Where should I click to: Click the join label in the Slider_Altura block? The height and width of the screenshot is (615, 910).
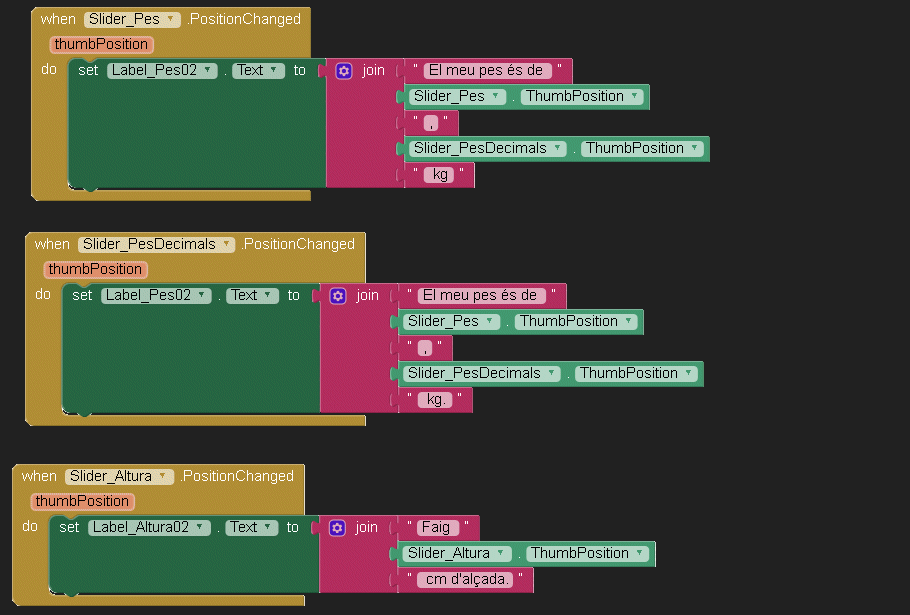(x=367, y=527)
